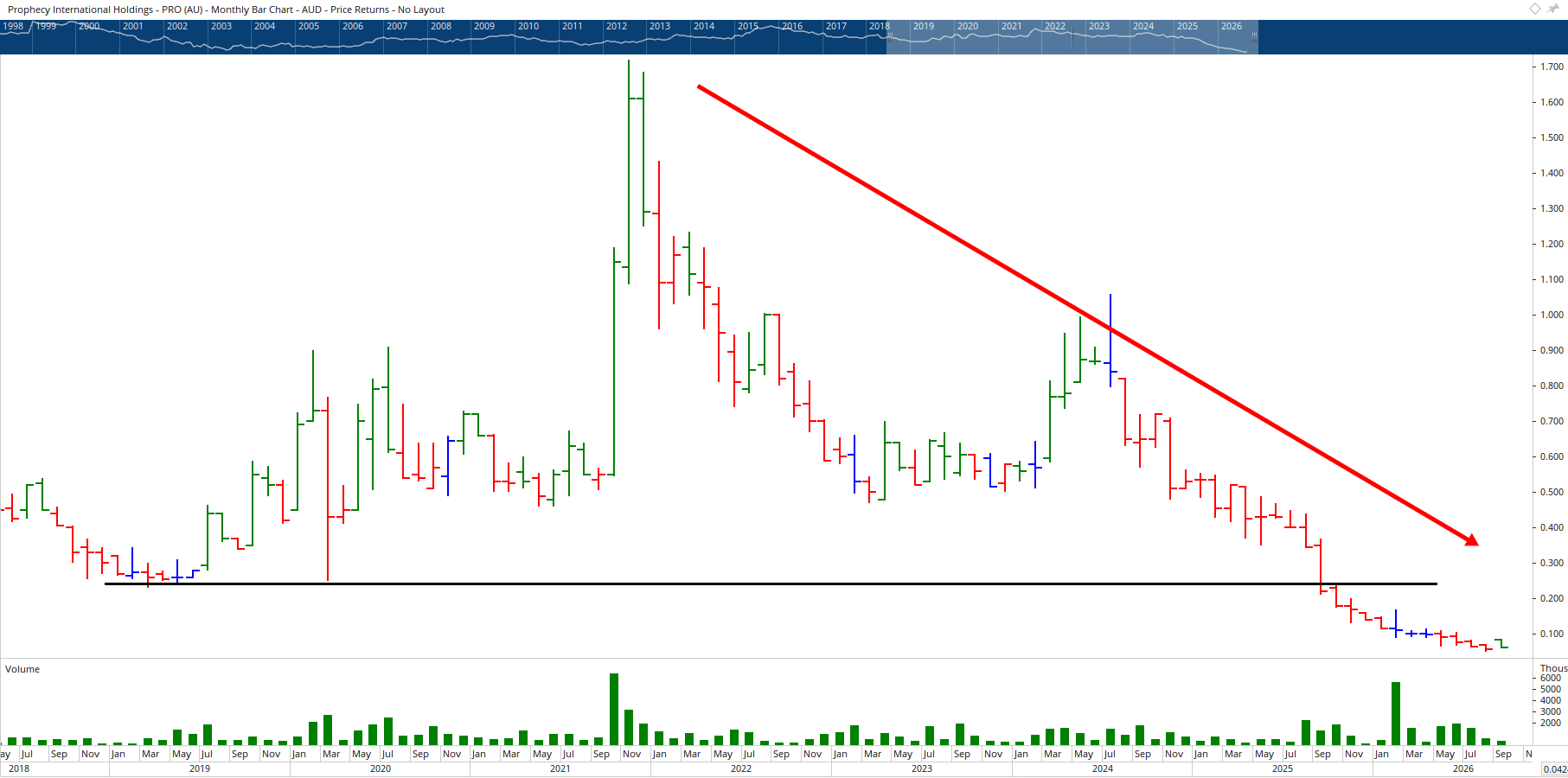Click the 1.000 price axis label
The height and width of the screenshot is (778, 1568).
pyautogui.click(x=1552, y=315)
